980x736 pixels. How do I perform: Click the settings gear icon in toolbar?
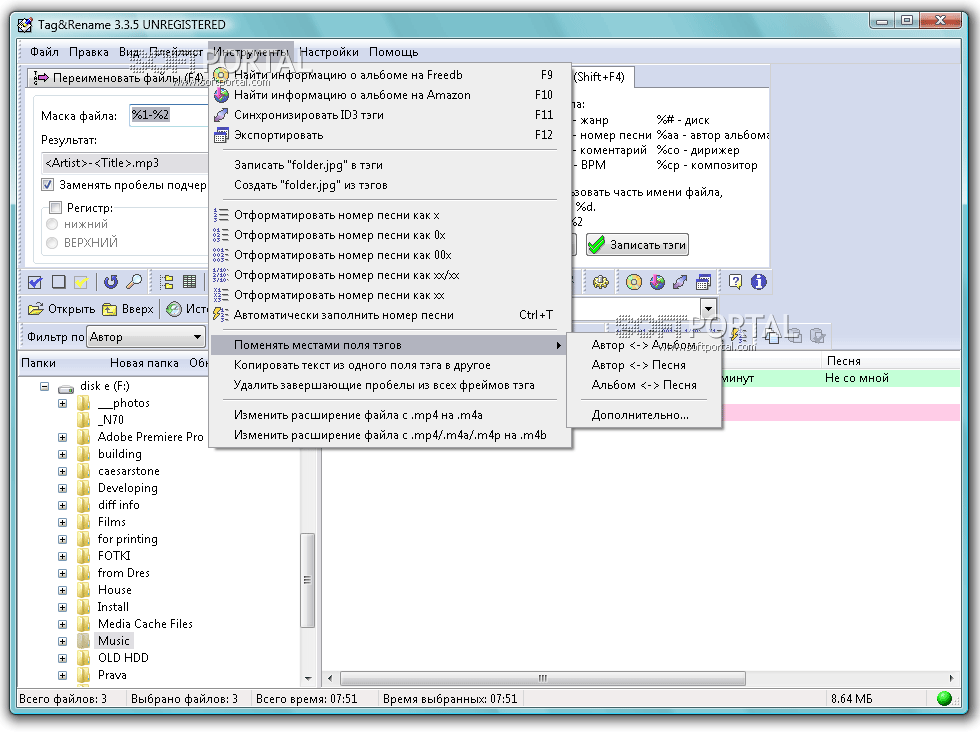601,282
